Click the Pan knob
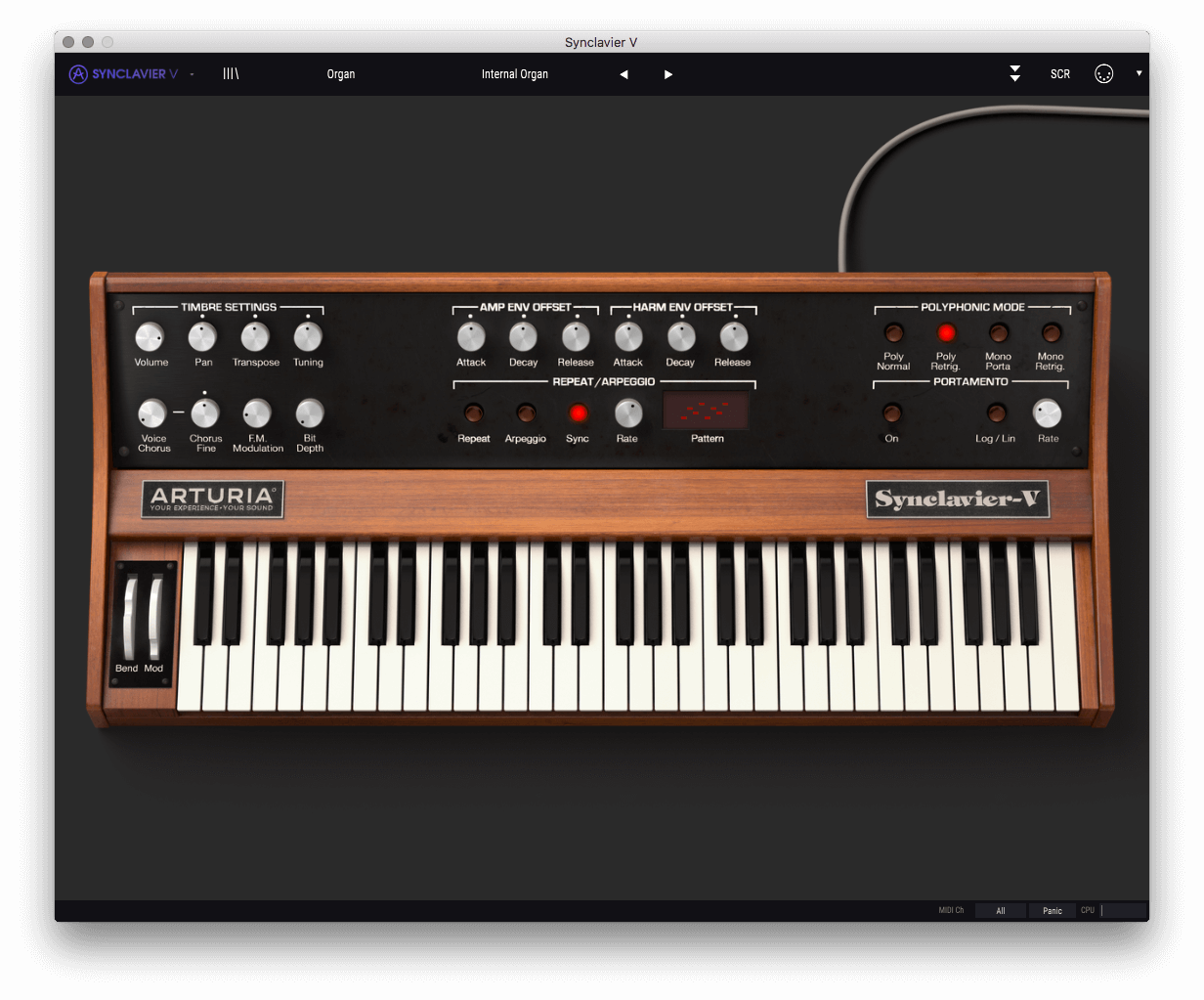 pos(202,337)
